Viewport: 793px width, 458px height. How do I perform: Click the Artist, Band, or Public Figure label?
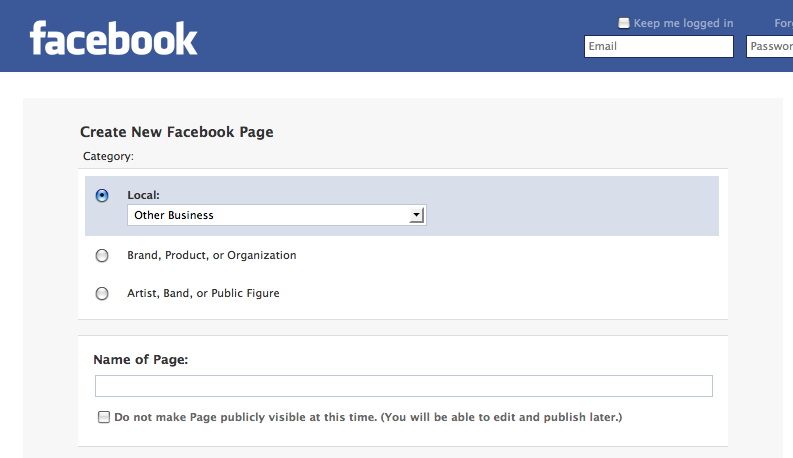[203, 293]
